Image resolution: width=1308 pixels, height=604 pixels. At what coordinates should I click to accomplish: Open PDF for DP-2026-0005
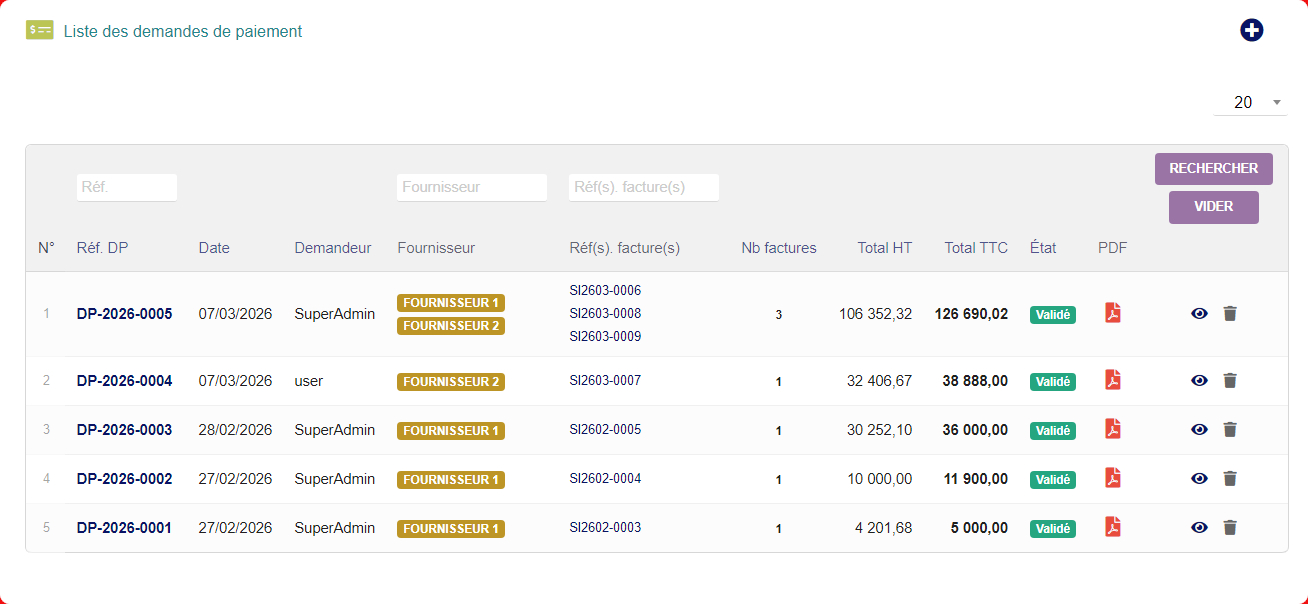1112,313
